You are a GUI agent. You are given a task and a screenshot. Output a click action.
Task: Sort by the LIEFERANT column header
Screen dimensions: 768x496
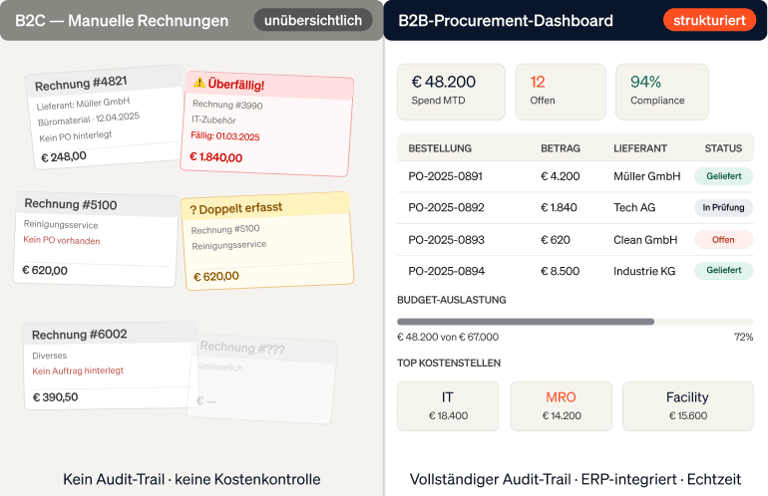click(x=640, y=148)
